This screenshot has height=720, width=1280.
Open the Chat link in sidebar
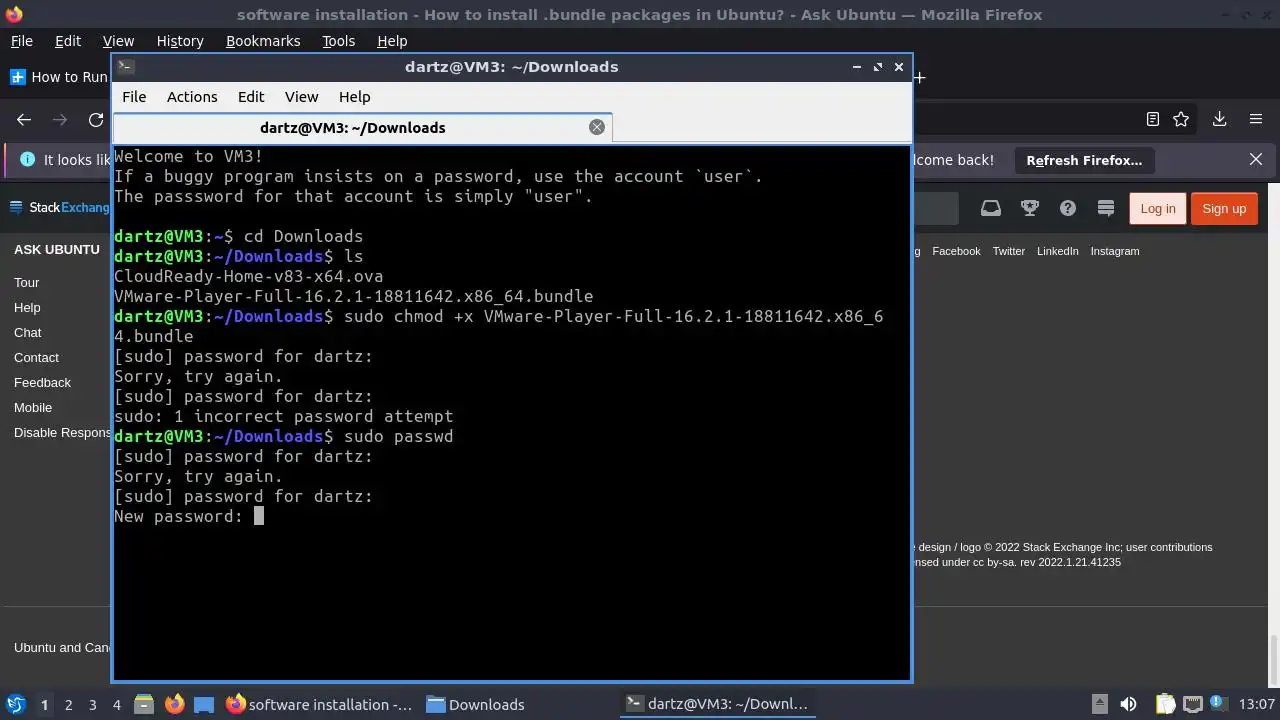pos(28,332)
